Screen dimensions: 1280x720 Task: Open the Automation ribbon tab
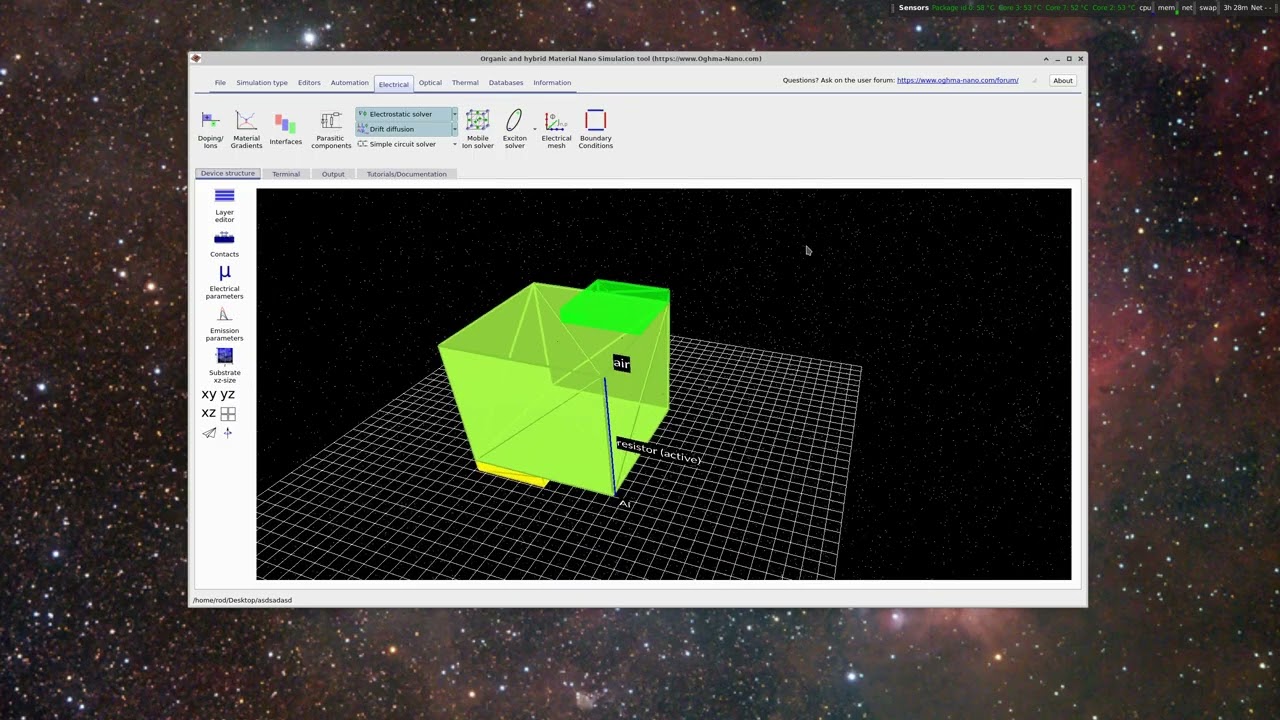350,83
